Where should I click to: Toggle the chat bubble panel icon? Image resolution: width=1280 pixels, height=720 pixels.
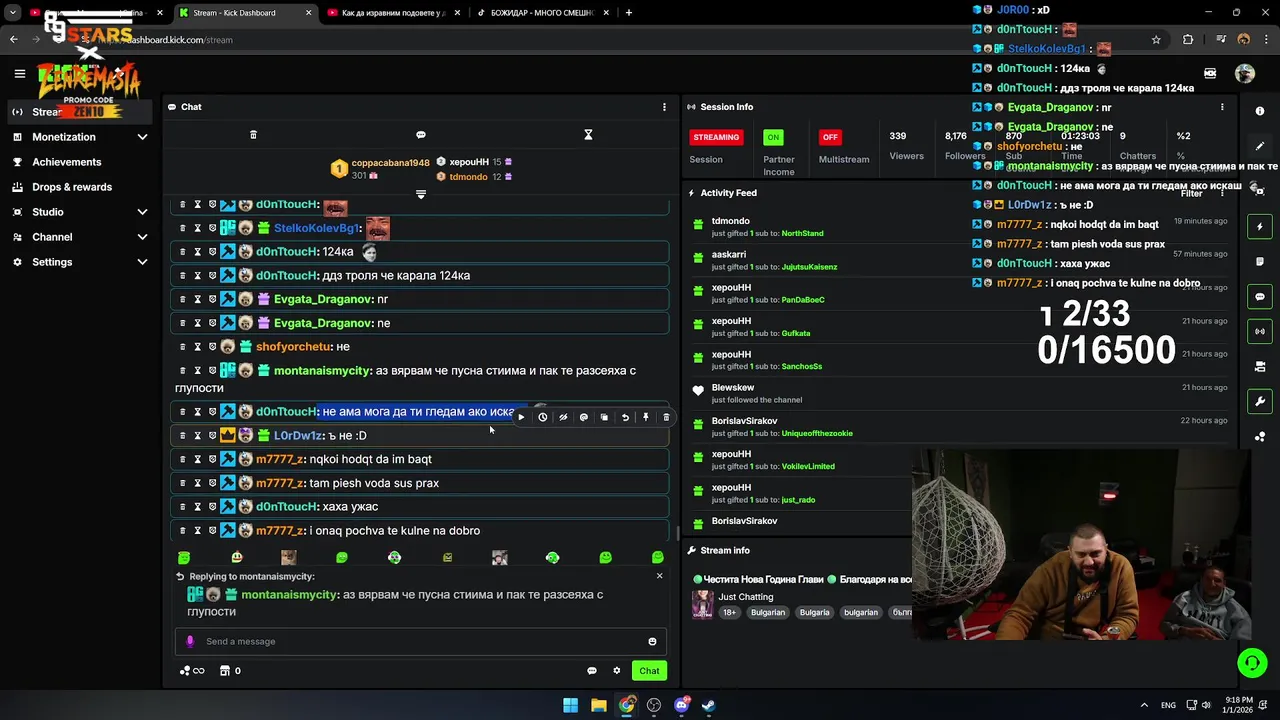click(x=1260, y=297)
